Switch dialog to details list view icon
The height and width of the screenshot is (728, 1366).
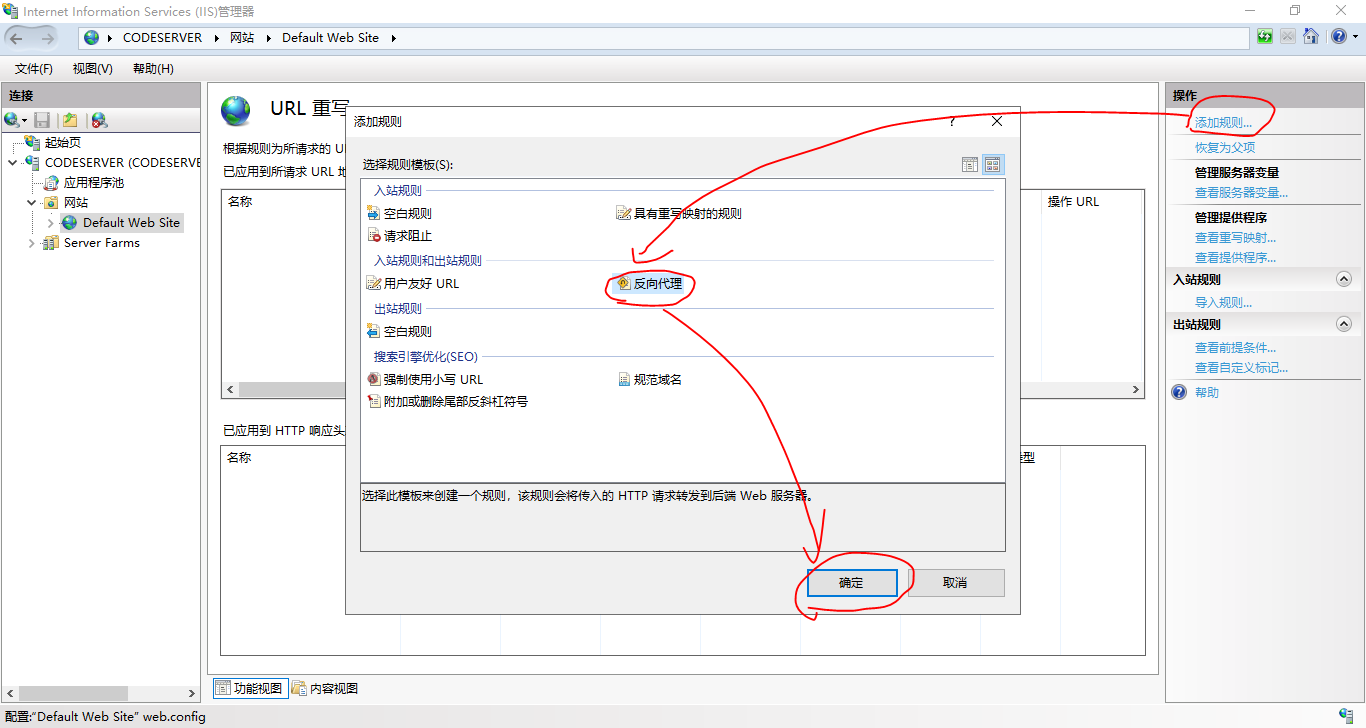969,165
